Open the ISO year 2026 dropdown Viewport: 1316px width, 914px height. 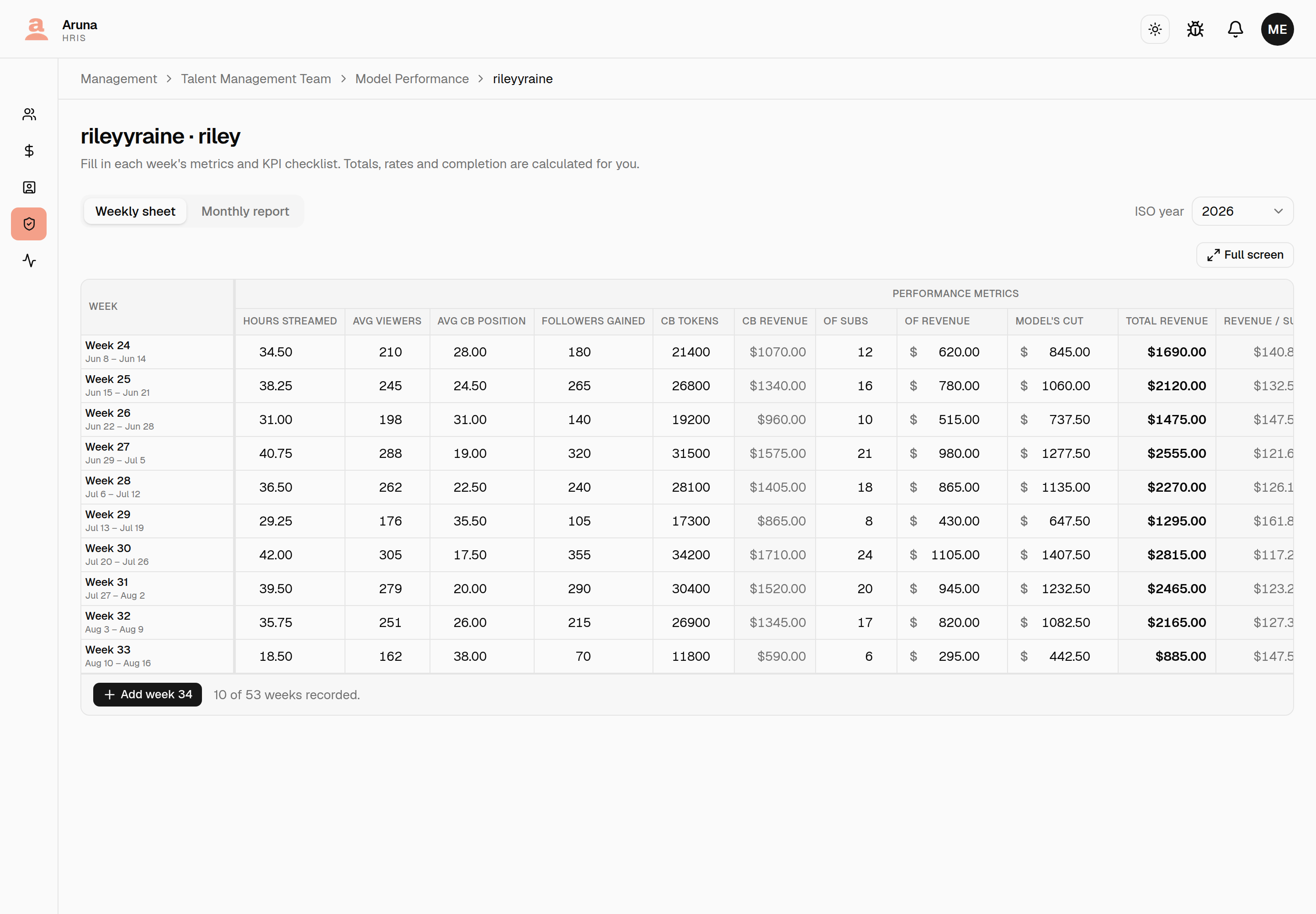tap(1242, 211)
